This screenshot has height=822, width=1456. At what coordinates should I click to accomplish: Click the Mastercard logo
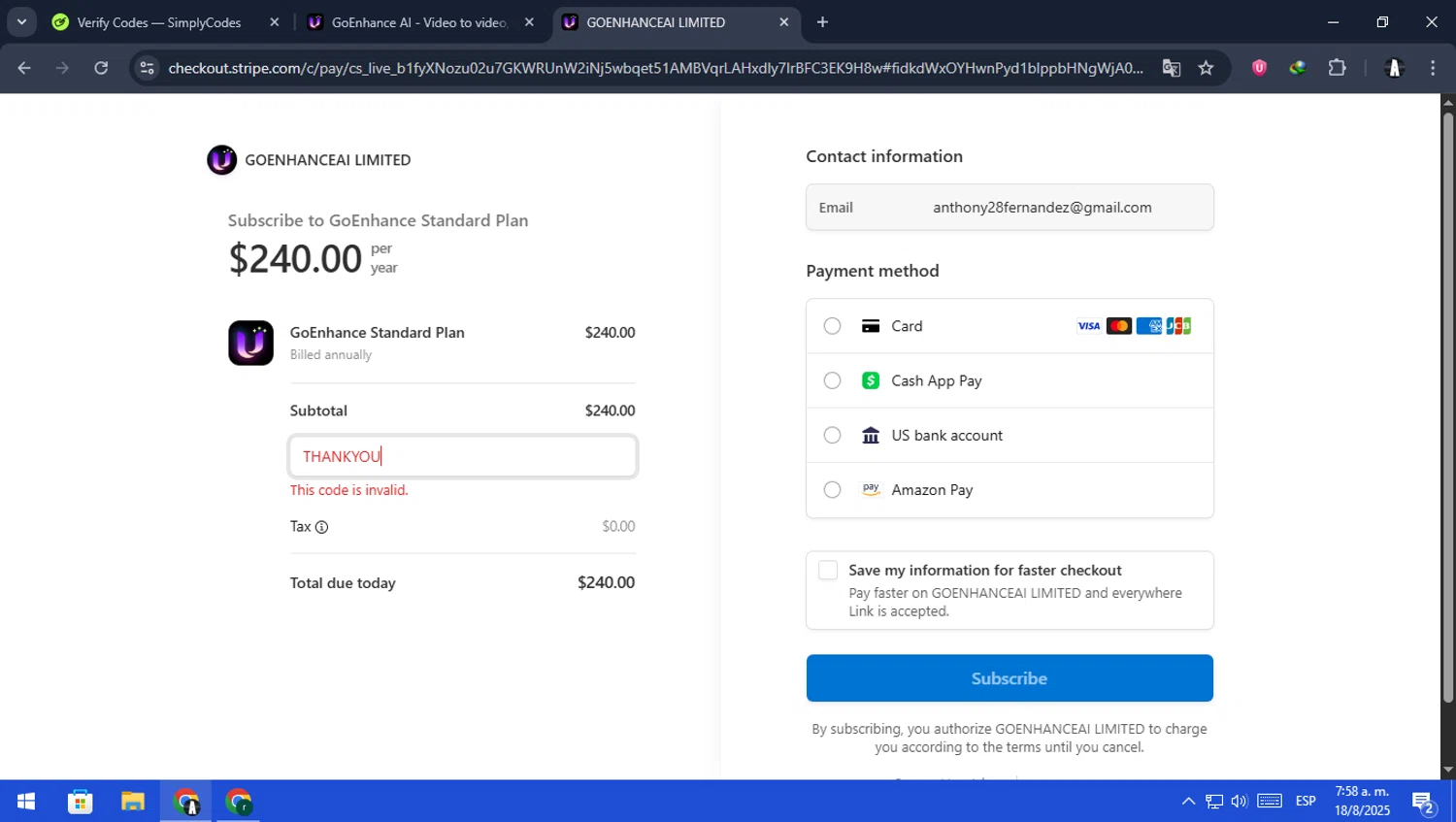click(1119, 326)
